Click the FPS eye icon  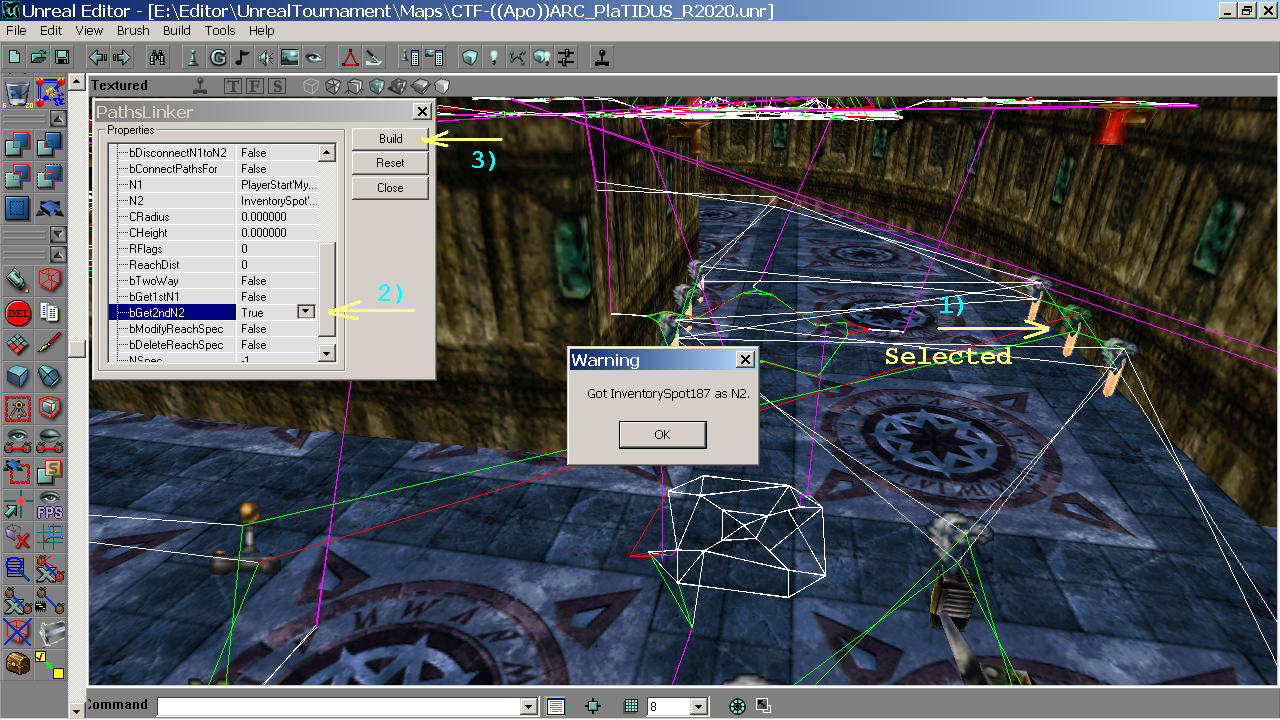pos(49,505)
